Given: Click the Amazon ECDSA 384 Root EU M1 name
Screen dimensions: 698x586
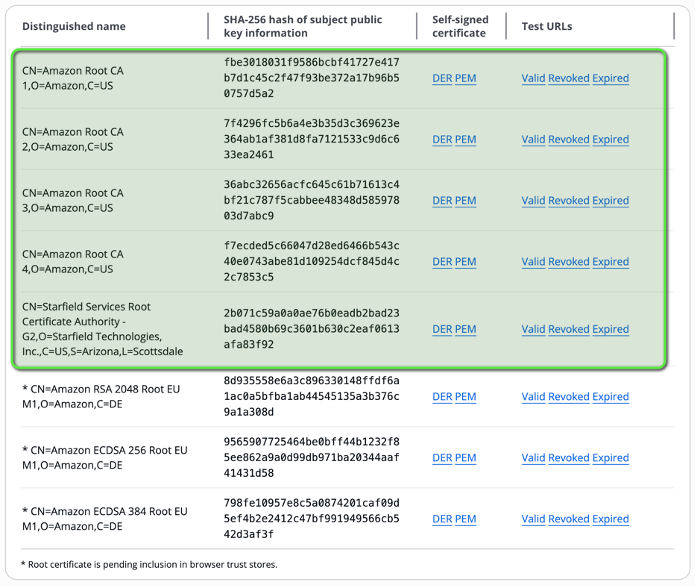Looking at the screenshot, I should 106,519.
